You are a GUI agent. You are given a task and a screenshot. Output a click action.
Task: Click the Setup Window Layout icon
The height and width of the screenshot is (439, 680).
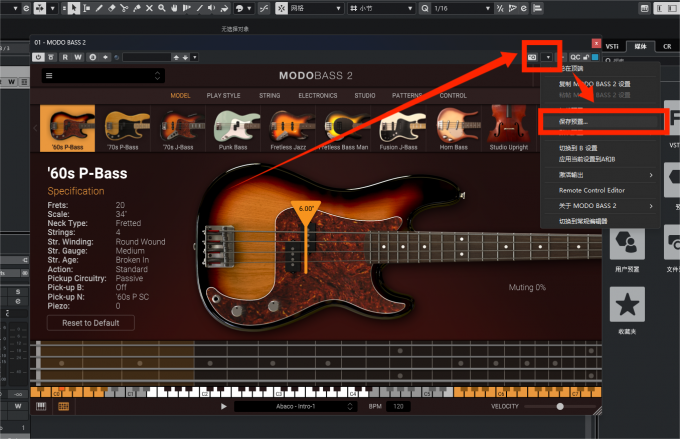coord(645,8)
